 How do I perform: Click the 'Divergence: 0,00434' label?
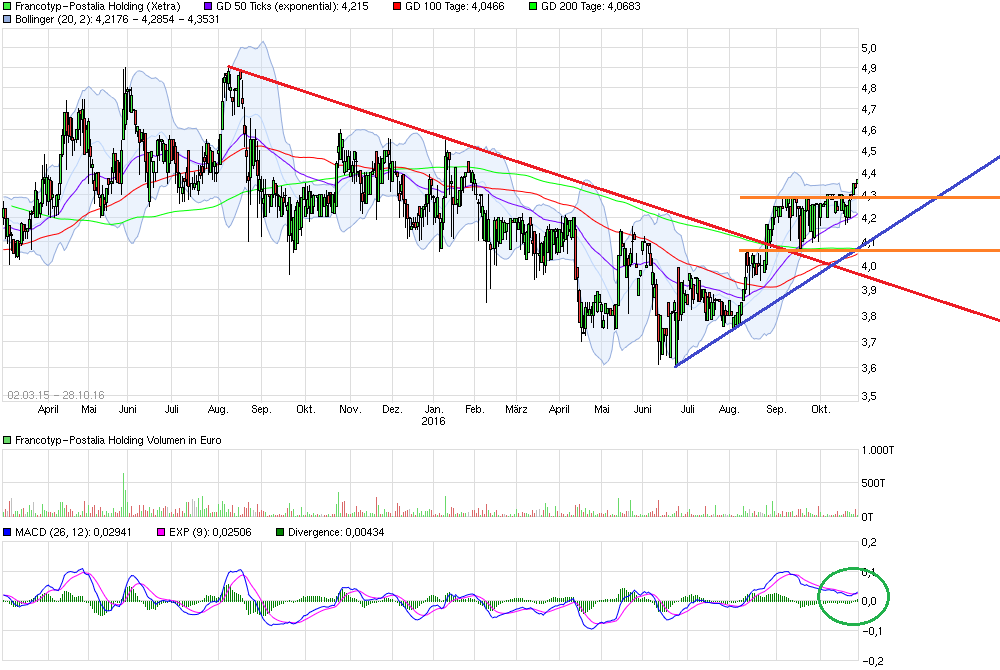336,532
